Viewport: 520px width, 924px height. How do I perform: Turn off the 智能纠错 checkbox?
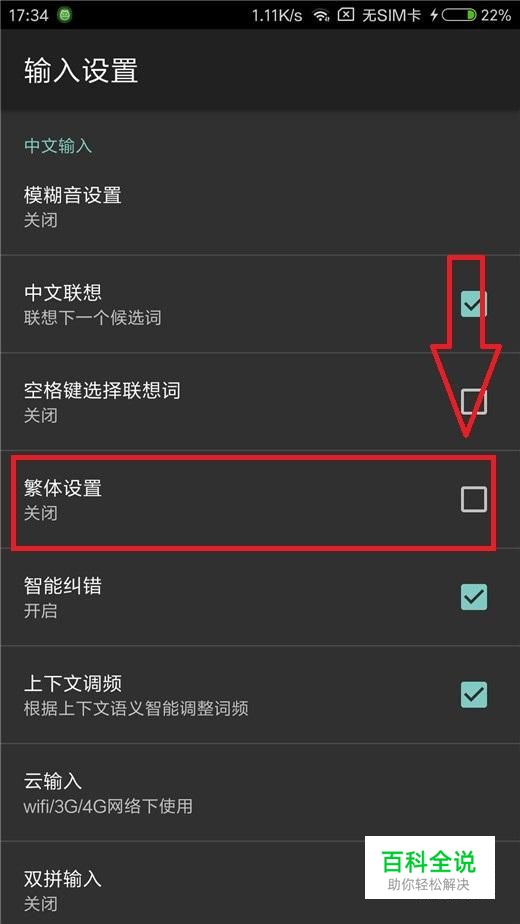tap(473, 597)
